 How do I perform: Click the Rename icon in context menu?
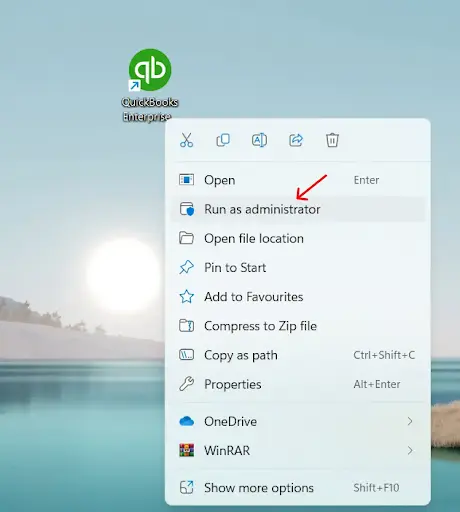pyautogui.click(x=259, y=140)
